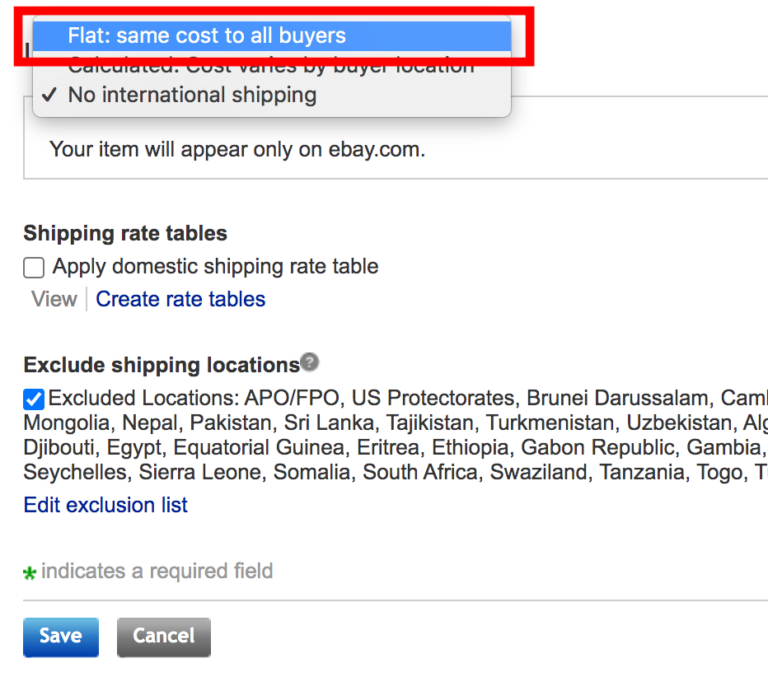
Task: Click the "Apply domestic shipping rate table" label
Action: [x=215, y=267]
